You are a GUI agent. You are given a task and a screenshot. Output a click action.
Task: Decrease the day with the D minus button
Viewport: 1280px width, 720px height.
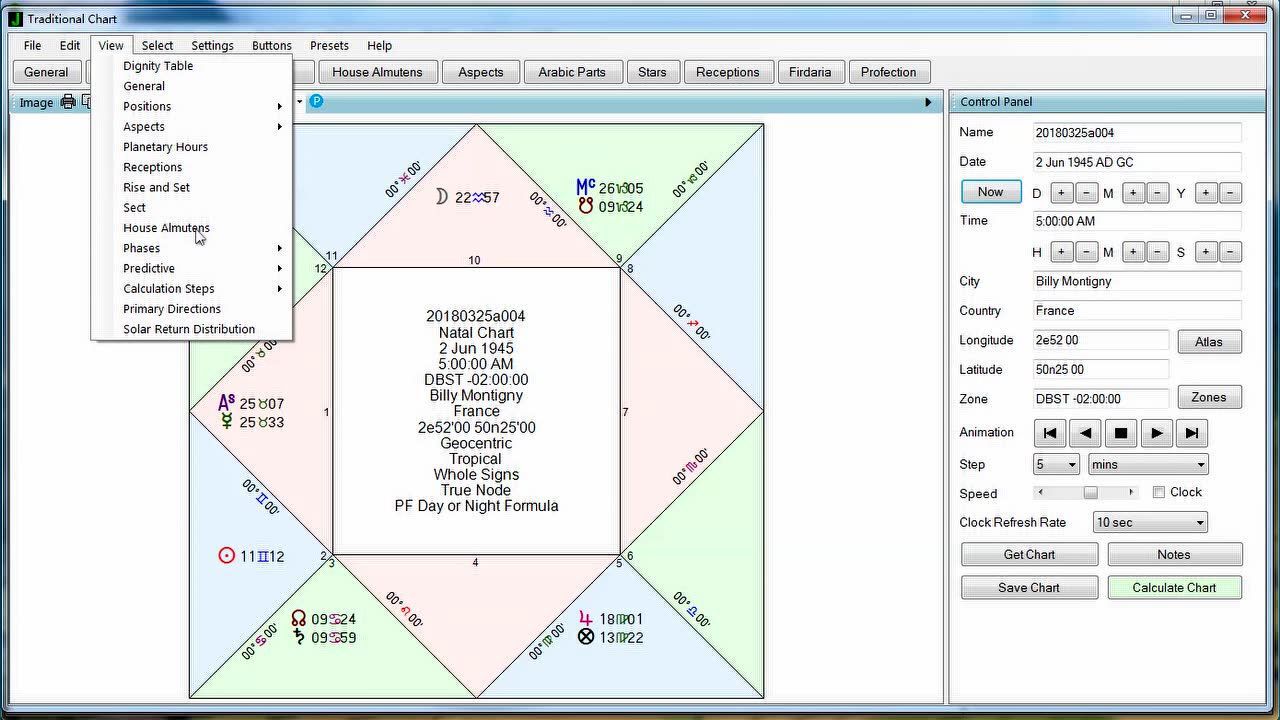(x=1086, y=193)
